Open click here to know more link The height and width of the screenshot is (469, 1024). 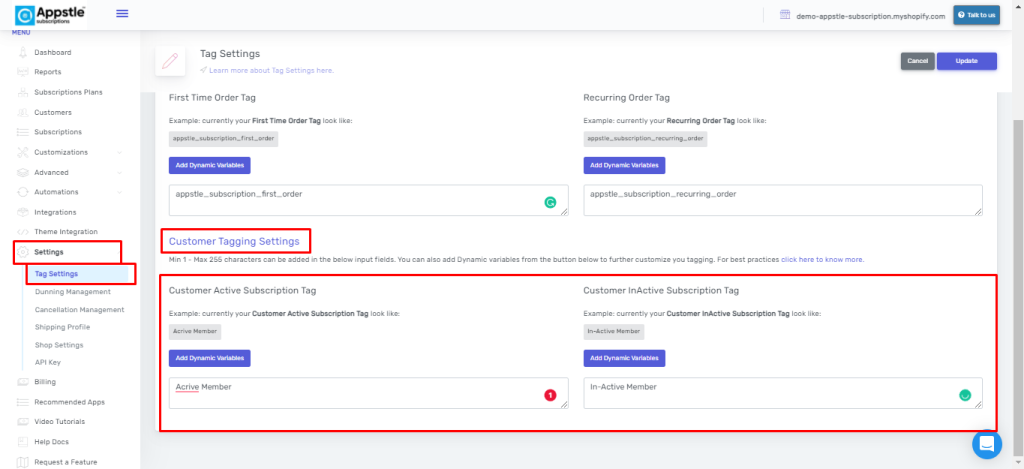tap(823, 259)
